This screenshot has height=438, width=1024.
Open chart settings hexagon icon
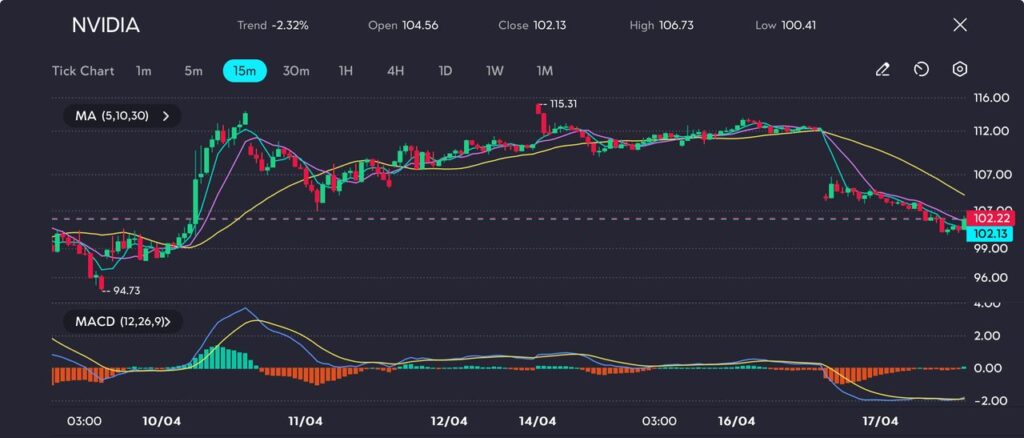pos(959,70)
